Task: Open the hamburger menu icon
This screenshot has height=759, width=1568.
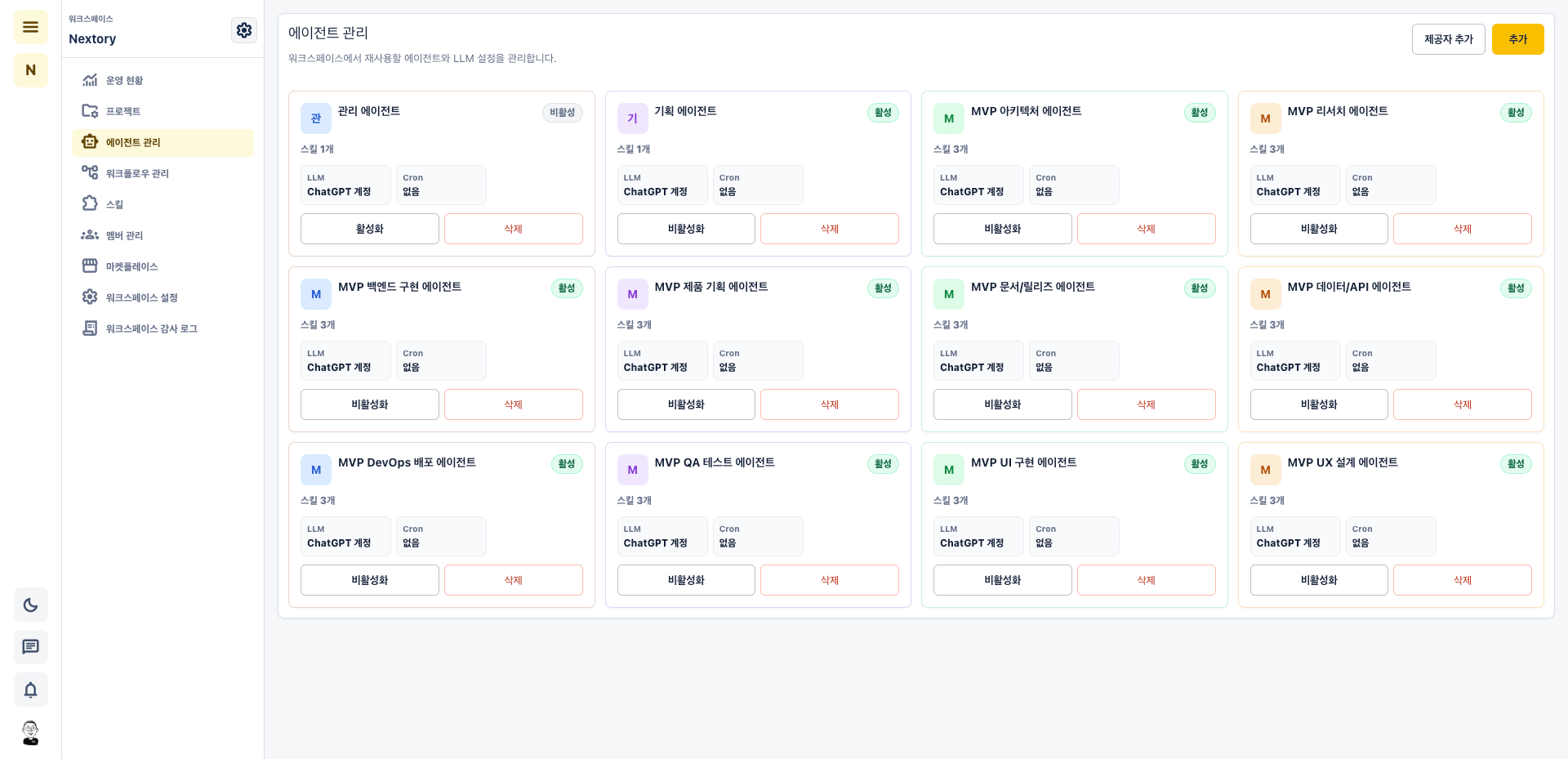Action: [x=31, y=27]
